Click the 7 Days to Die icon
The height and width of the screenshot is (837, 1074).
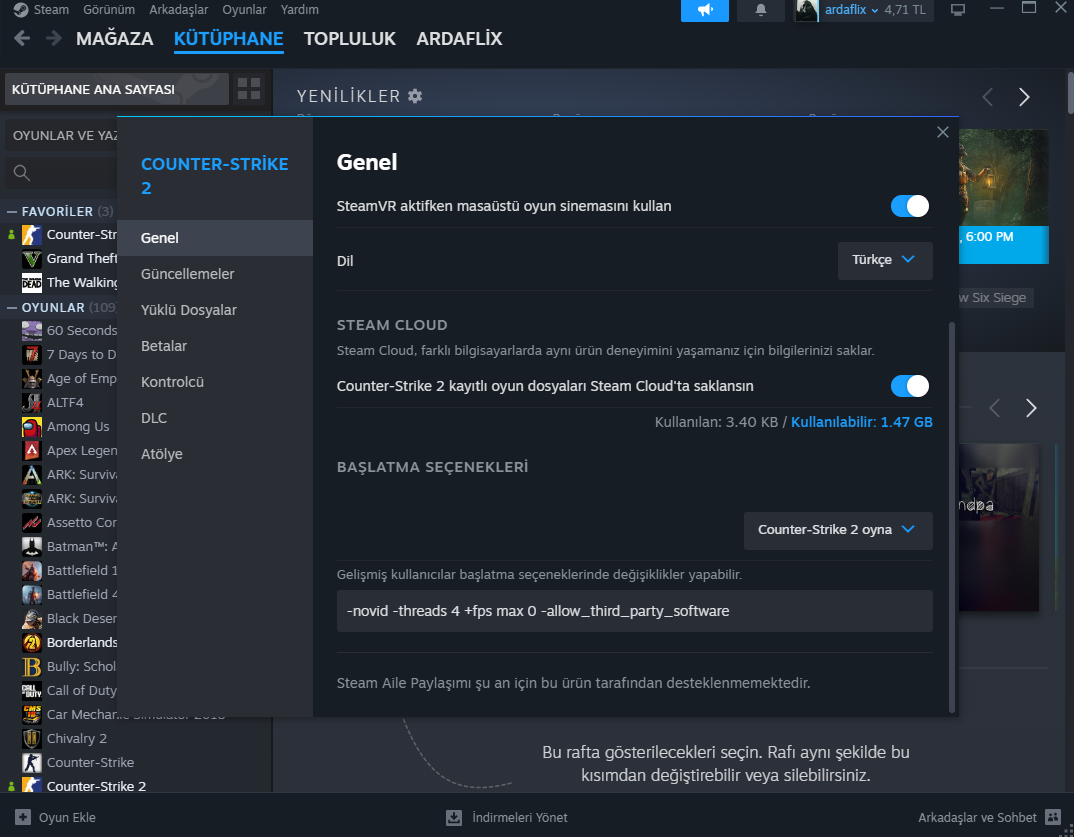pyautogui.click(x=32, y=355)
